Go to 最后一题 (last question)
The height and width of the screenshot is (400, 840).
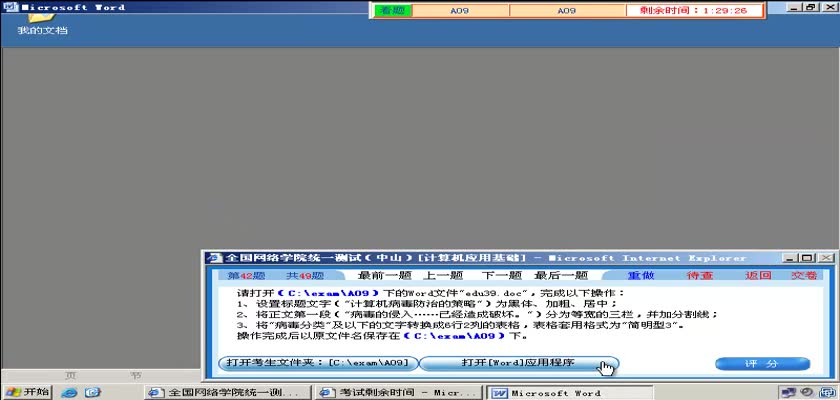click(x=561, y=275)
